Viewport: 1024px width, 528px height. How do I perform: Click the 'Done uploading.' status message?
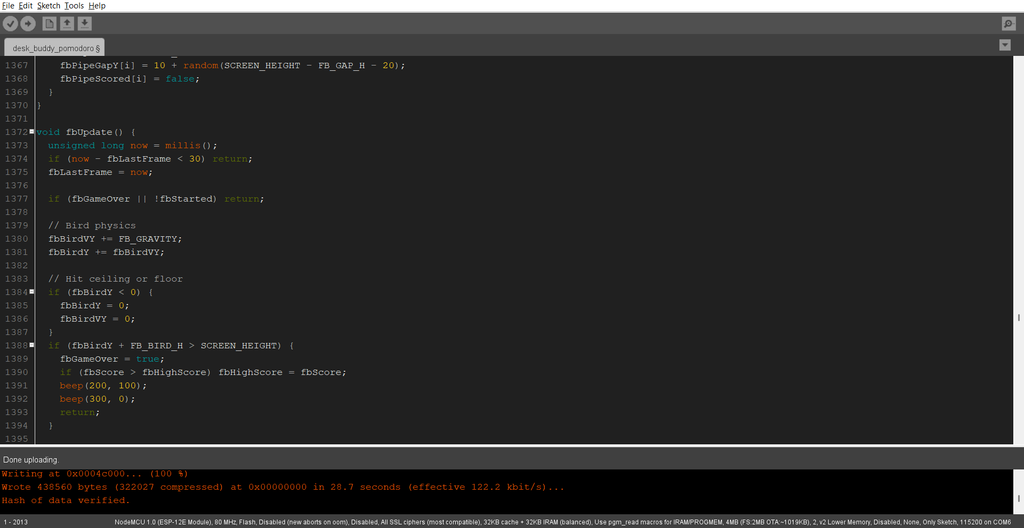31,460
